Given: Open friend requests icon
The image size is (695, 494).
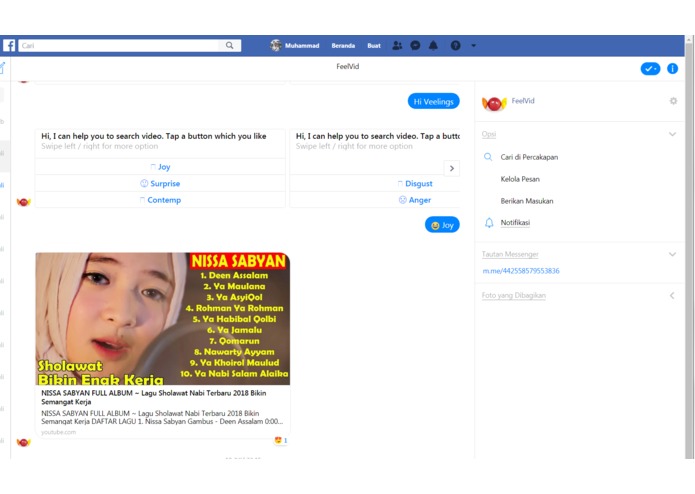Looking at the screenshot, I should click(x=397, y=45).
